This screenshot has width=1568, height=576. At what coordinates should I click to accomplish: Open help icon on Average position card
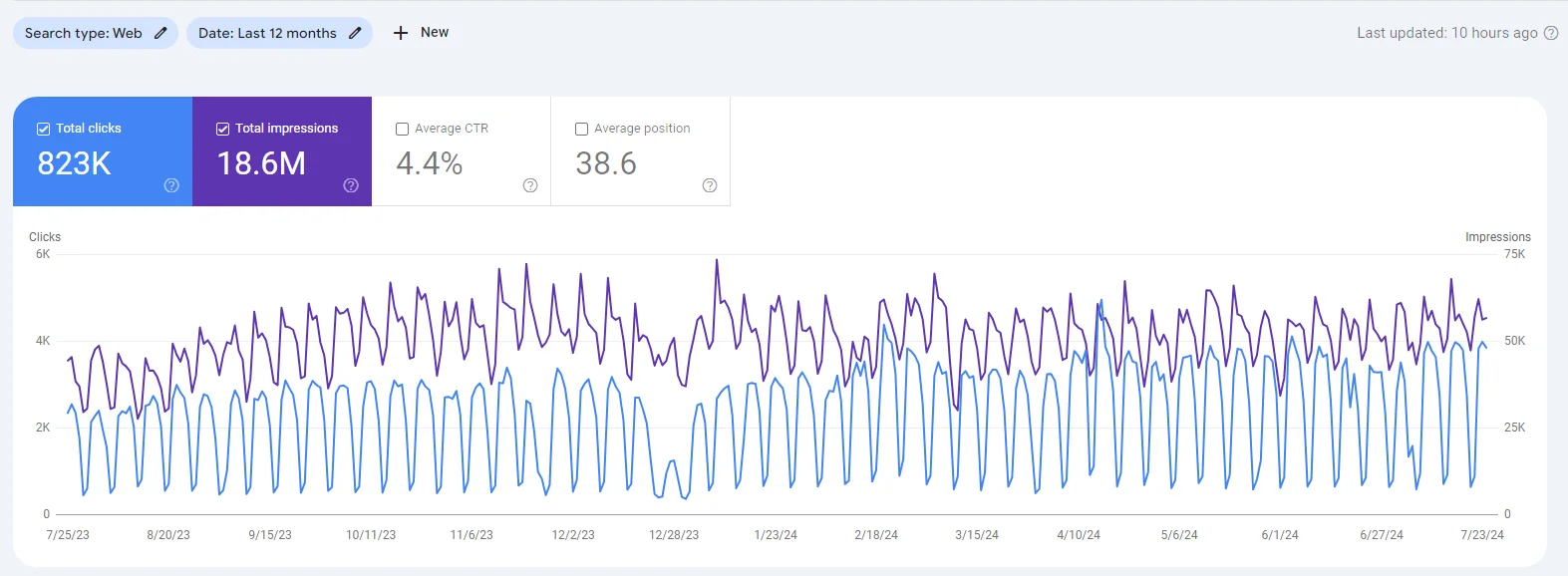(710, 185)
